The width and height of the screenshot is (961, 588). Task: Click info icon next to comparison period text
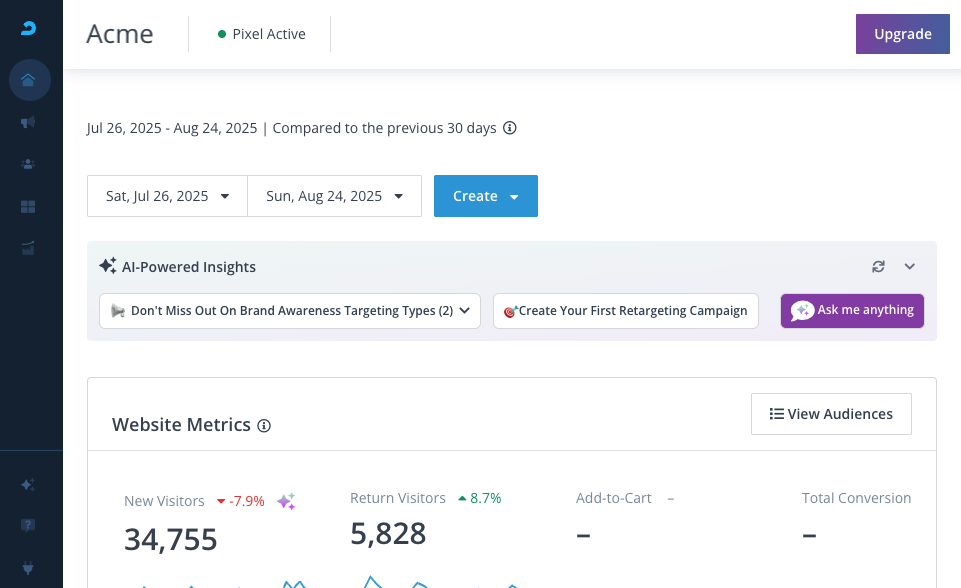tap(510, 128)
